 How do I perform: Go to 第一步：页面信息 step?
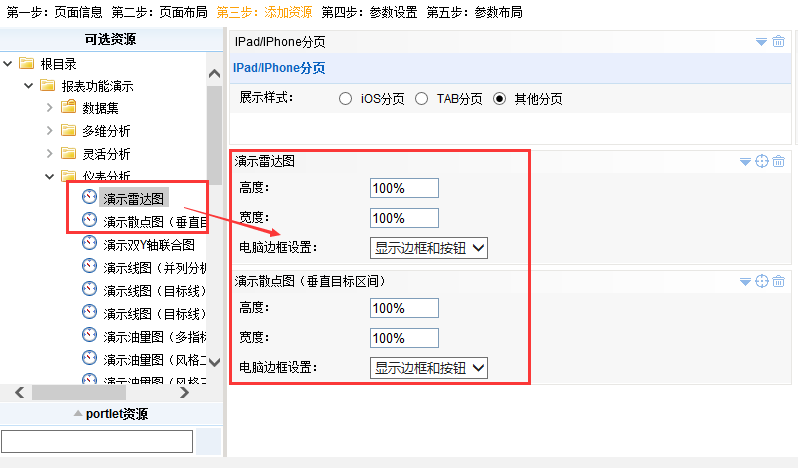pos(54,12)
